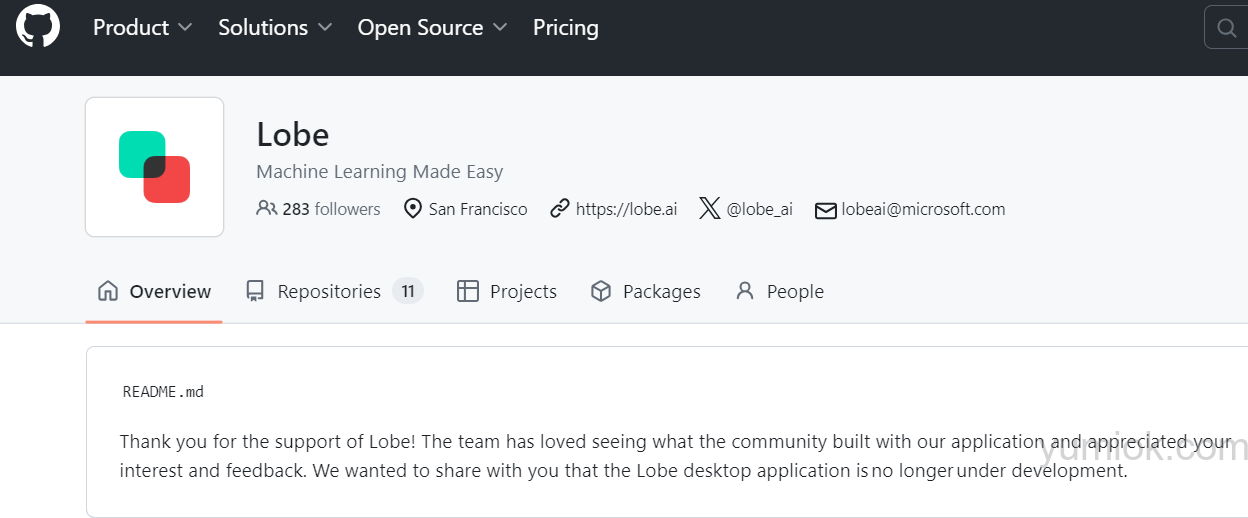This screenshot has width=1248, height=518.
Task: Click the followers people icon
Action: click(x=266, y=209)
